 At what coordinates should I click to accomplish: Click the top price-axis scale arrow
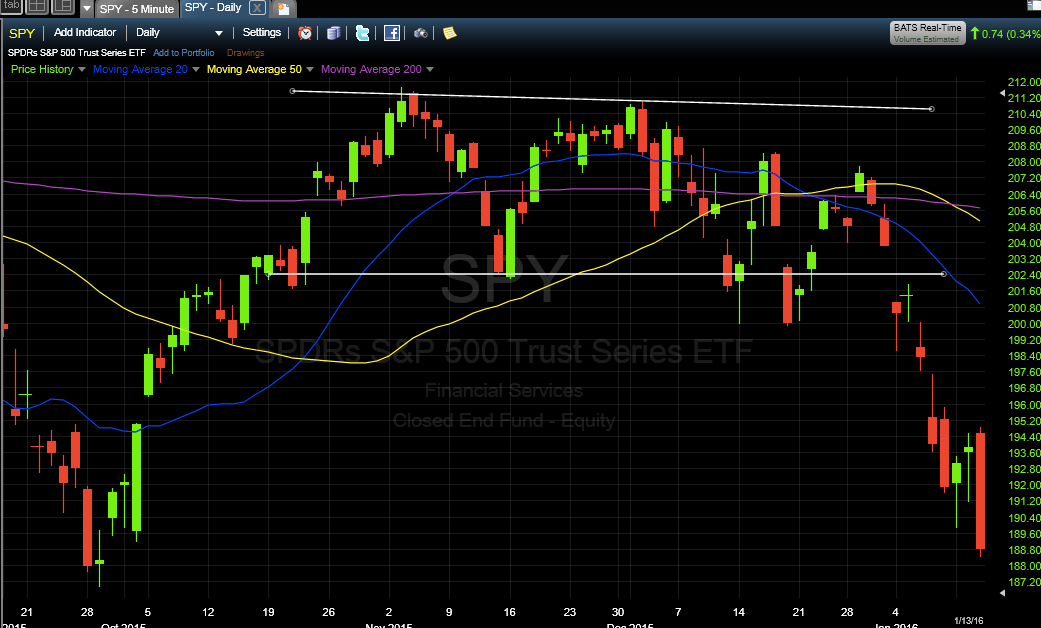(1002, 94)
